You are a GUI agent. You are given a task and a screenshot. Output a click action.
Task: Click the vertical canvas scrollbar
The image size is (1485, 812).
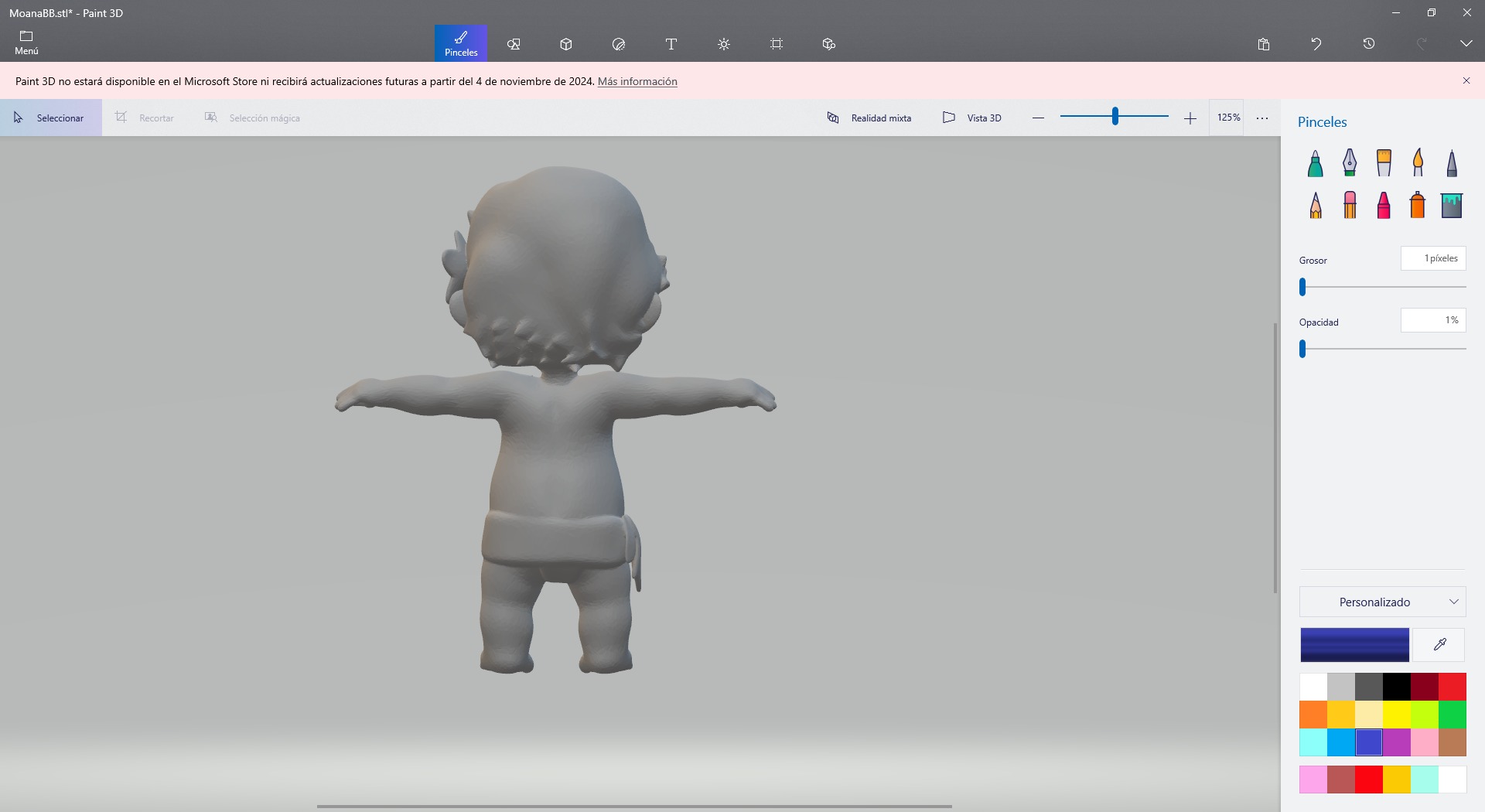[1275, 458]
